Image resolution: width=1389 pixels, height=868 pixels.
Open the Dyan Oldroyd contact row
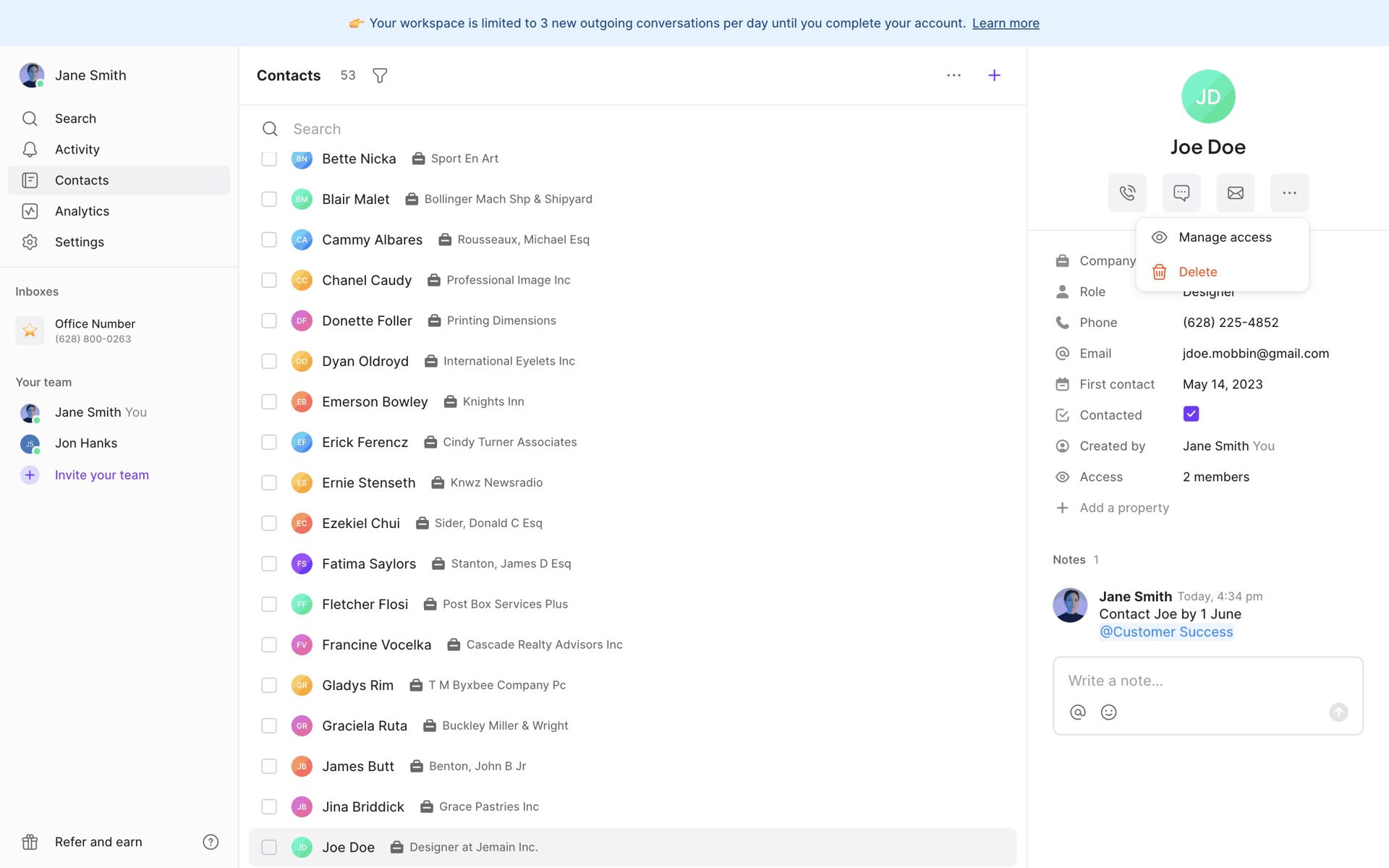(x=633, y=361)
